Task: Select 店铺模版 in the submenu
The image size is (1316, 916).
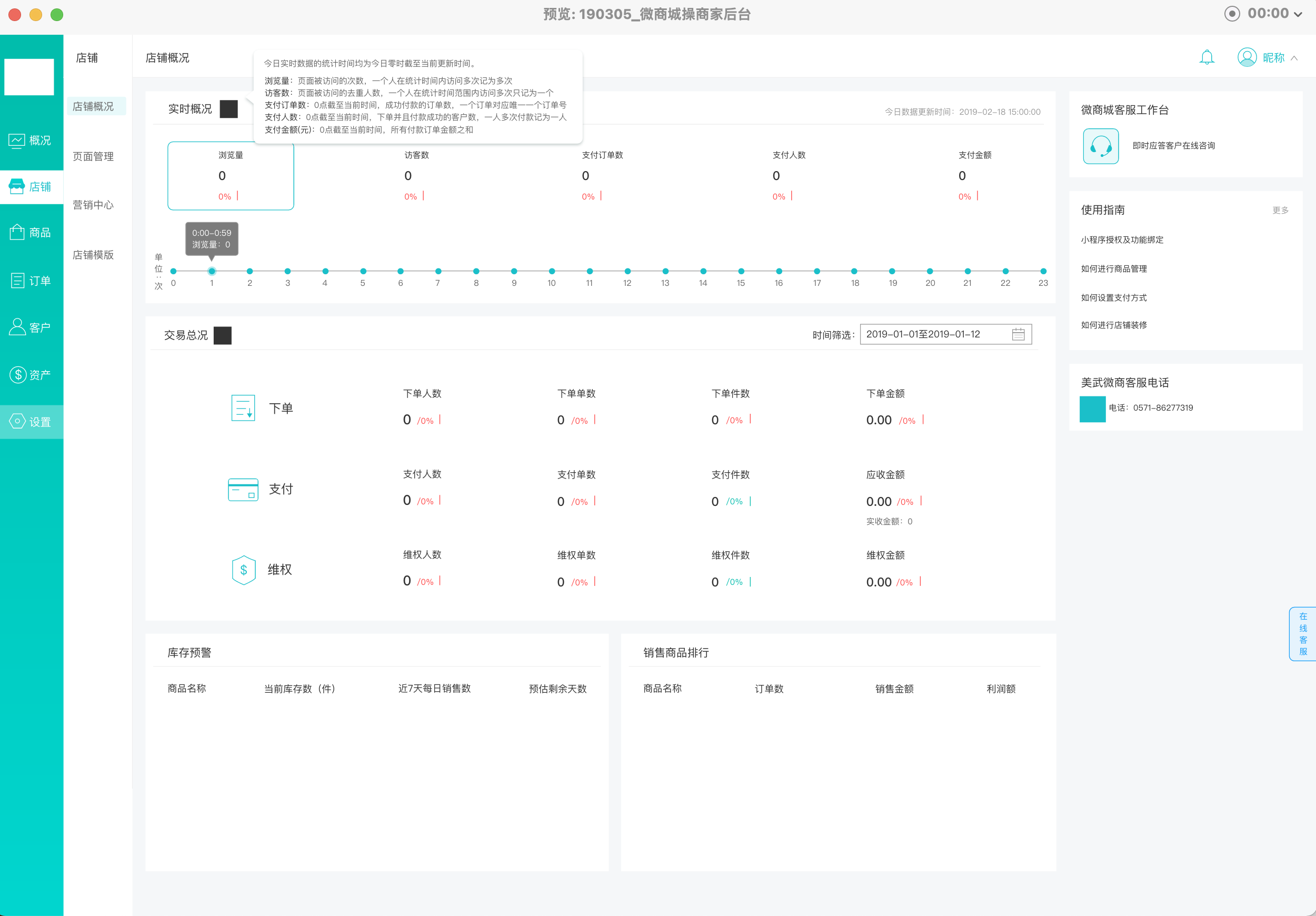Action: coord(93,254)
